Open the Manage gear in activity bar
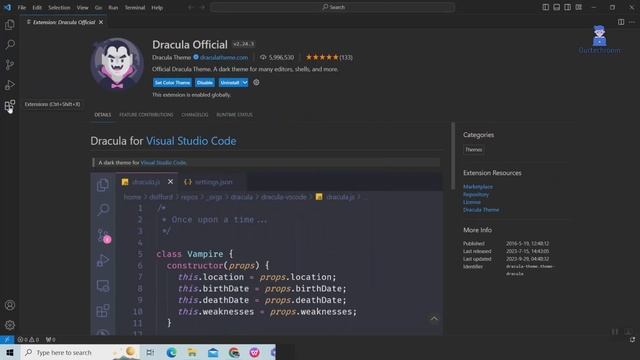 [x=10, y=325]
